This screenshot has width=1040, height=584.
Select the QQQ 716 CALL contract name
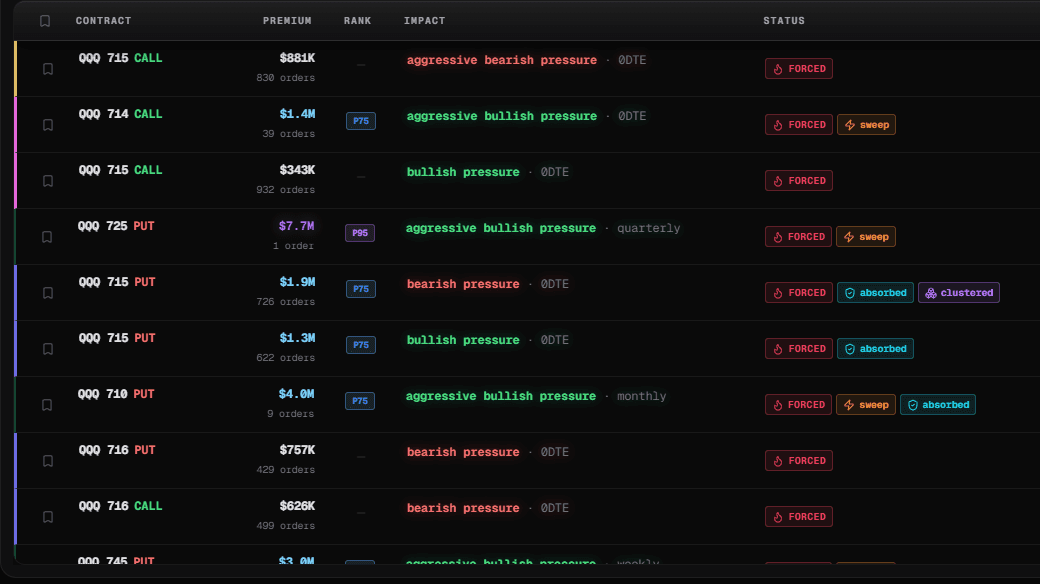click(x=120, y=506)
